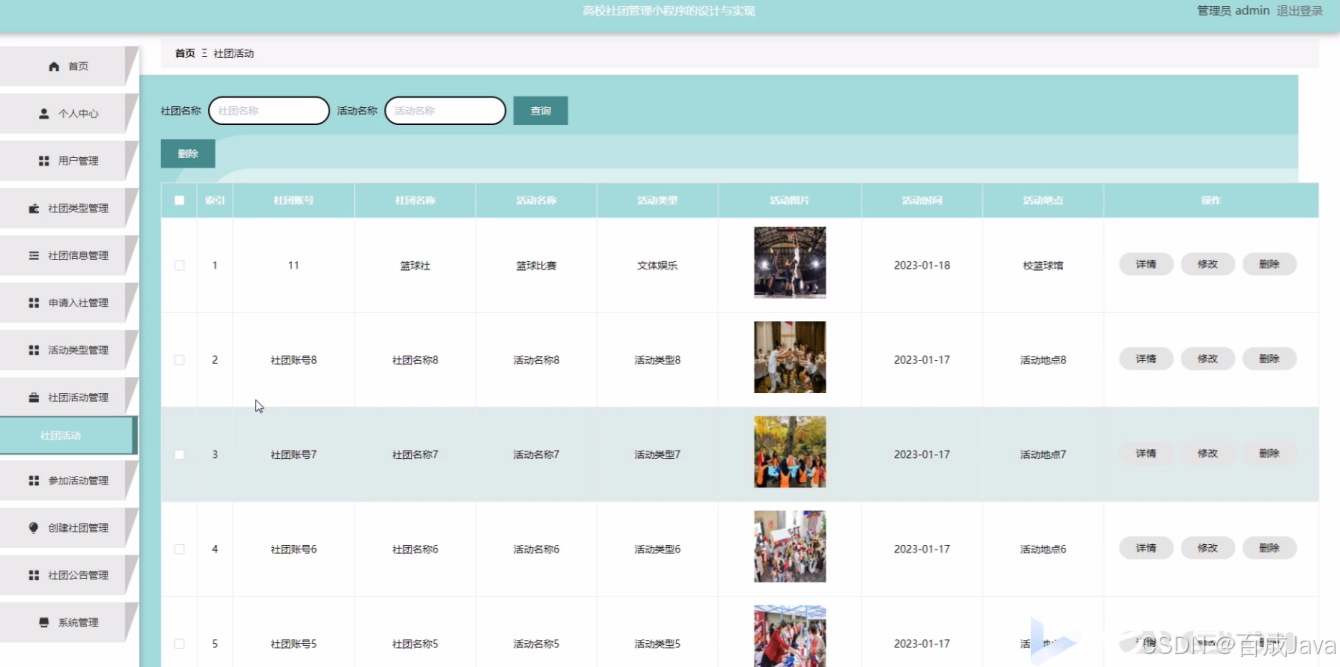Check the checkbox for row 5 社团名称5

(x=179, y=643)
